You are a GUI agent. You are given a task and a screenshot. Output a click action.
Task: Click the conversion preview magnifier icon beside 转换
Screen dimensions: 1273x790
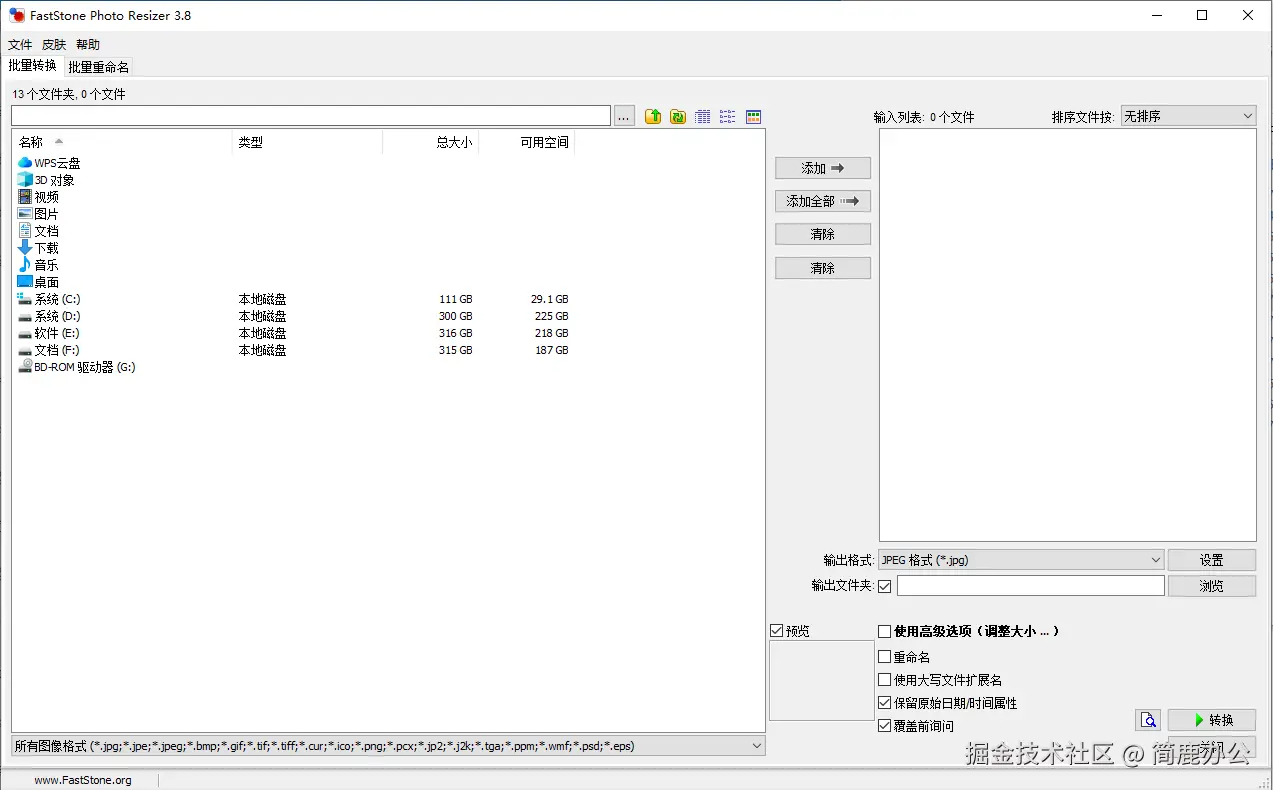tap(1148, 720)
